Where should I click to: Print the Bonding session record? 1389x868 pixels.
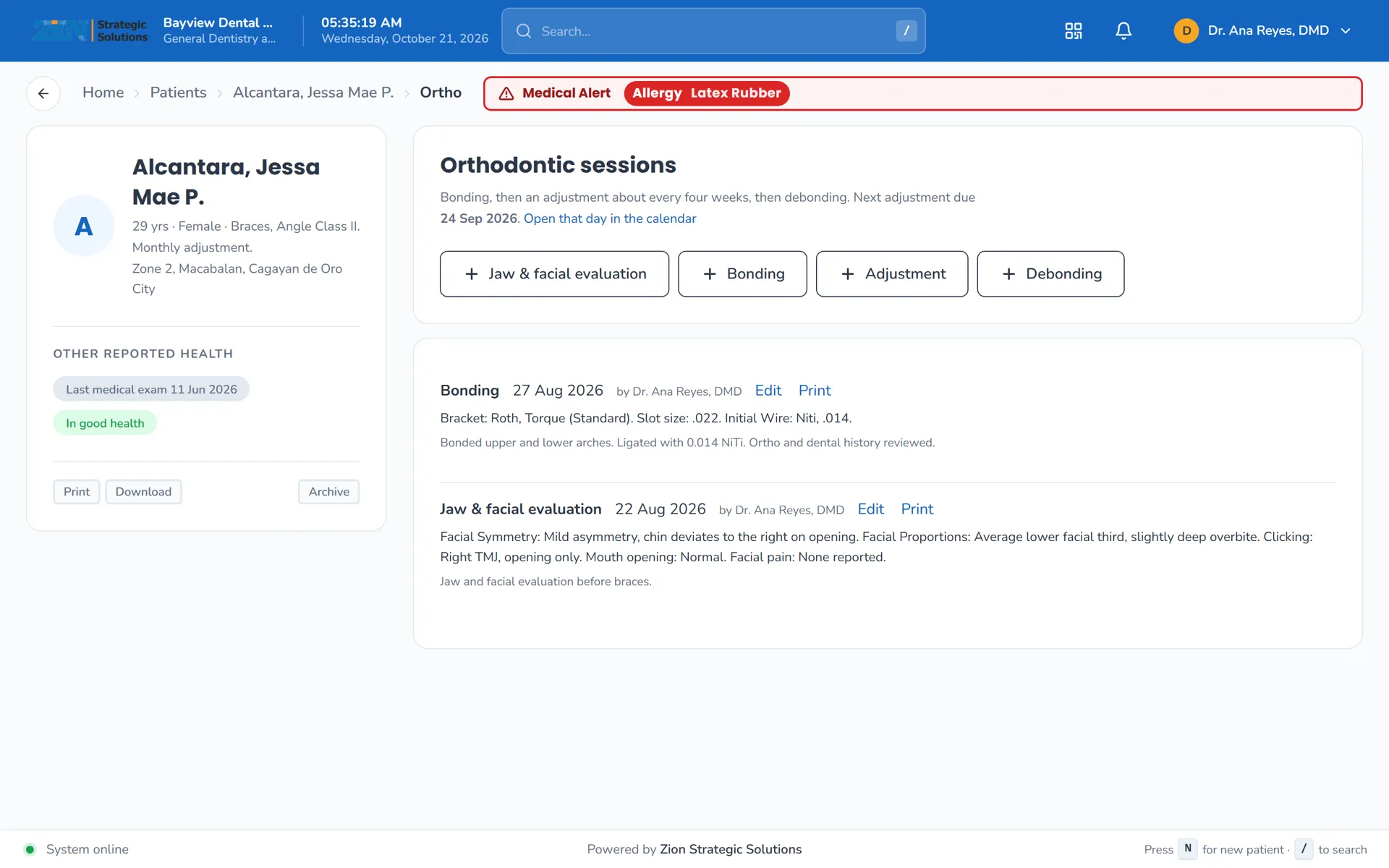(815, 391)
